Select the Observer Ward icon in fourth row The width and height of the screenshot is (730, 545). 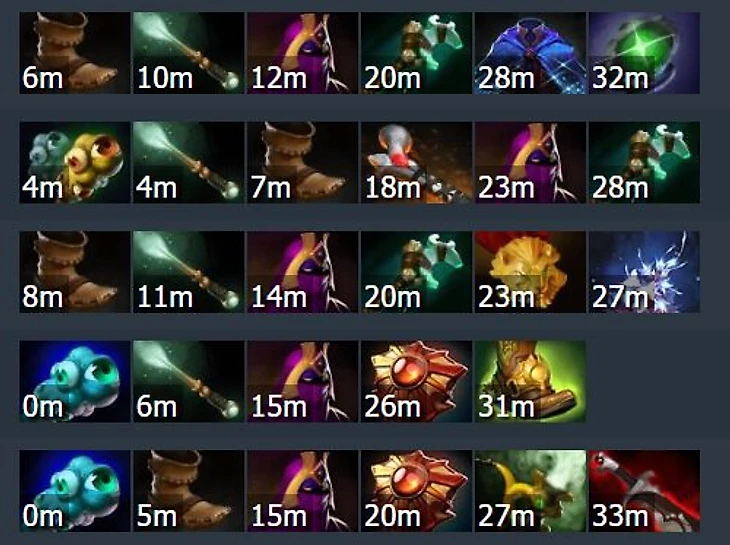coord(74,381)
